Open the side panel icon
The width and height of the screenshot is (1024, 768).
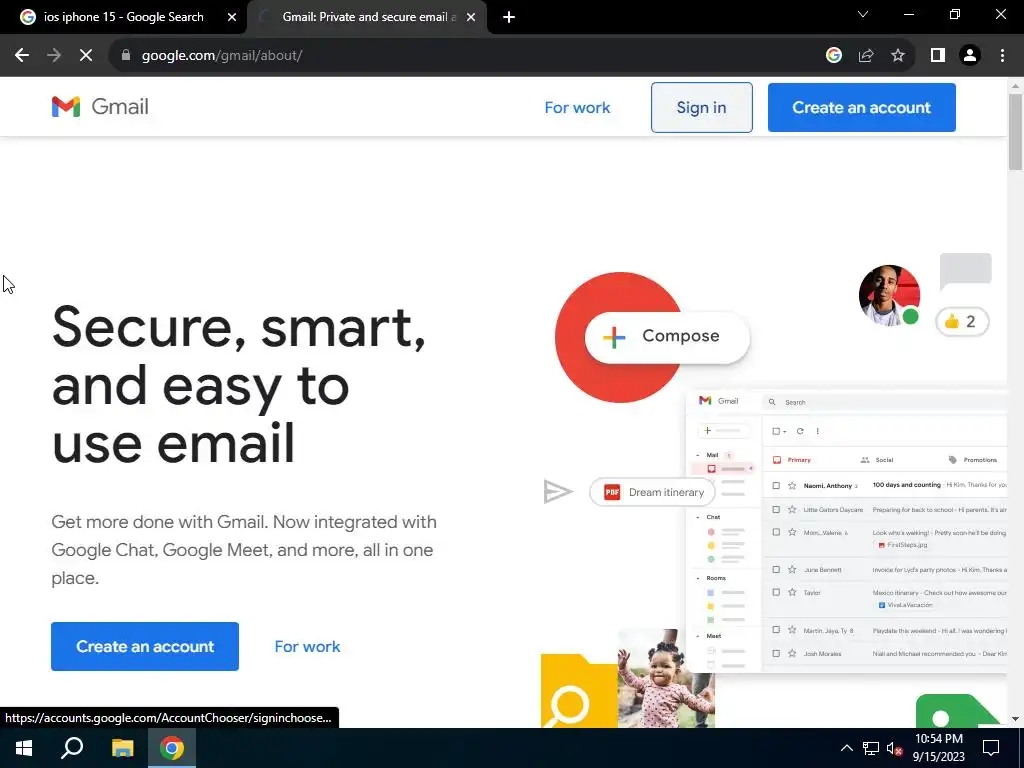pos(938,56)
